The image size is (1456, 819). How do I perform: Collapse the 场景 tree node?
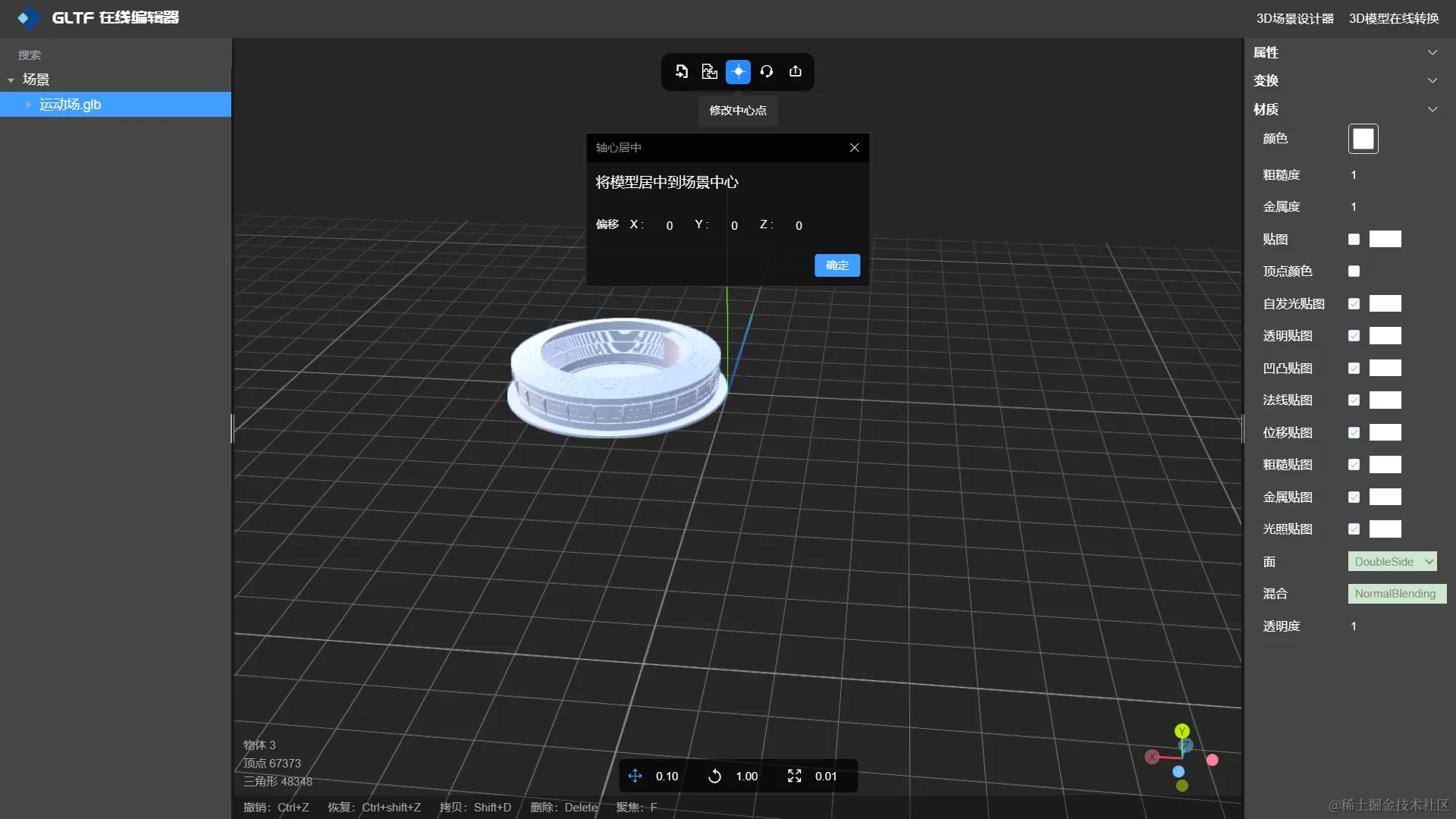click(x=11, y=80)
